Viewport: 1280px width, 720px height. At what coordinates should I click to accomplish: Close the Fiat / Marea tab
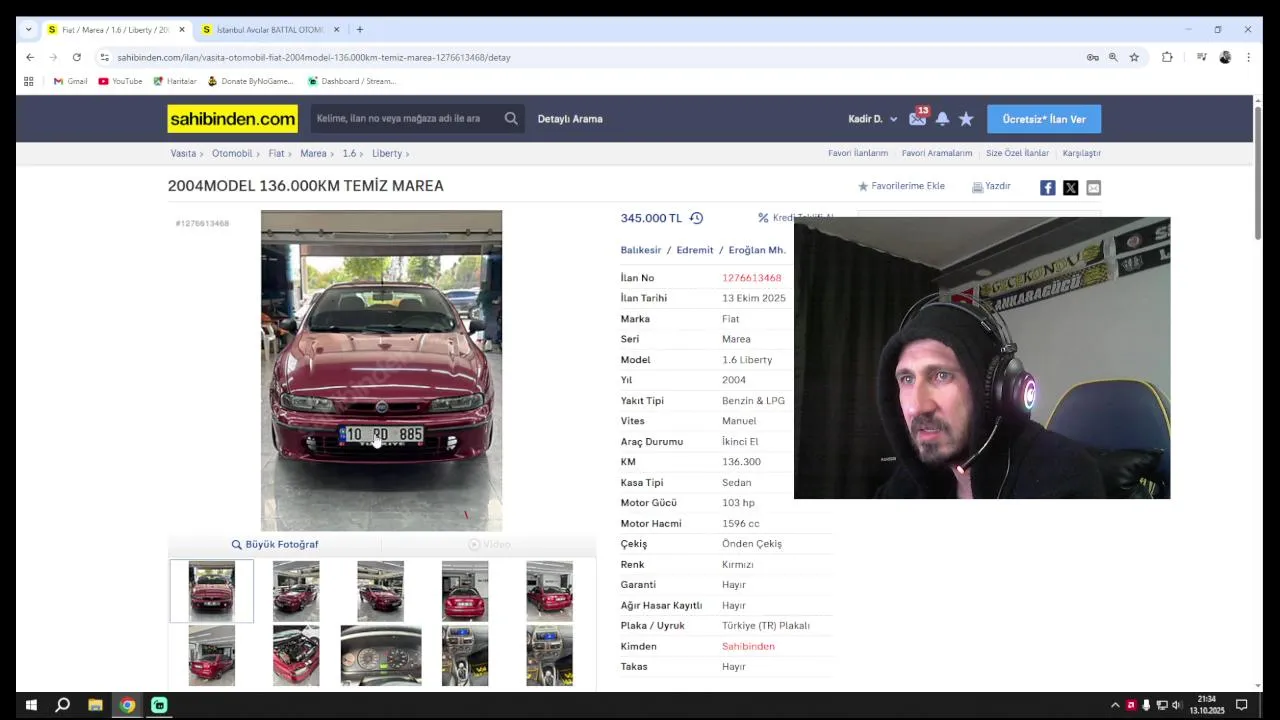pos(182,30)
